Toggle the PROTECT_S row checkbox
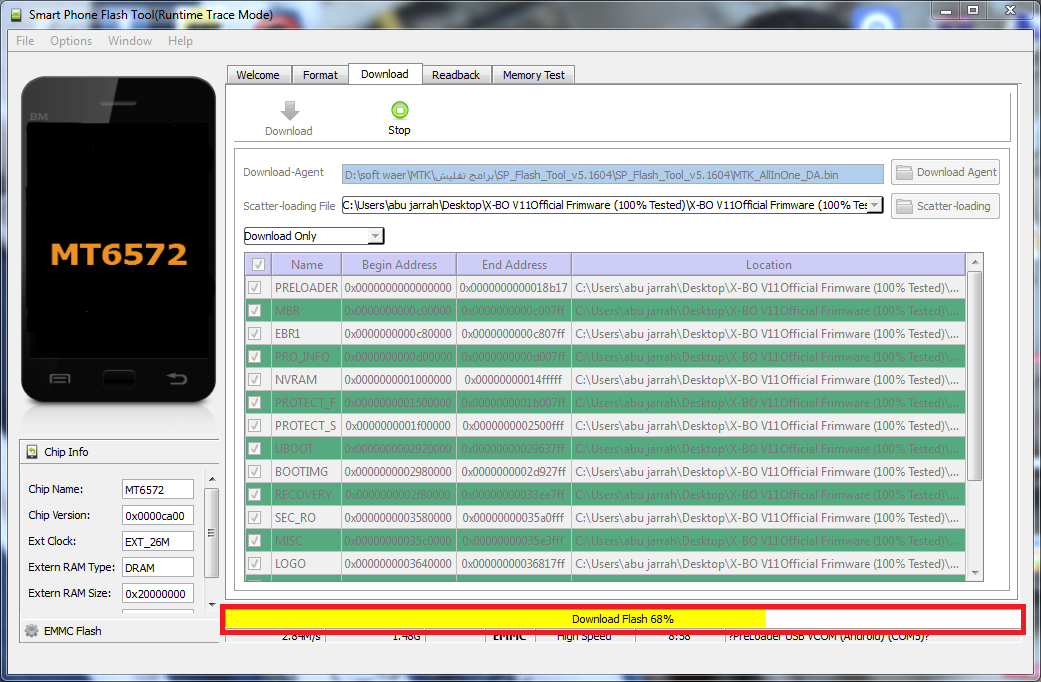This screenshot has width=1041, height=682. click(254, 426)
